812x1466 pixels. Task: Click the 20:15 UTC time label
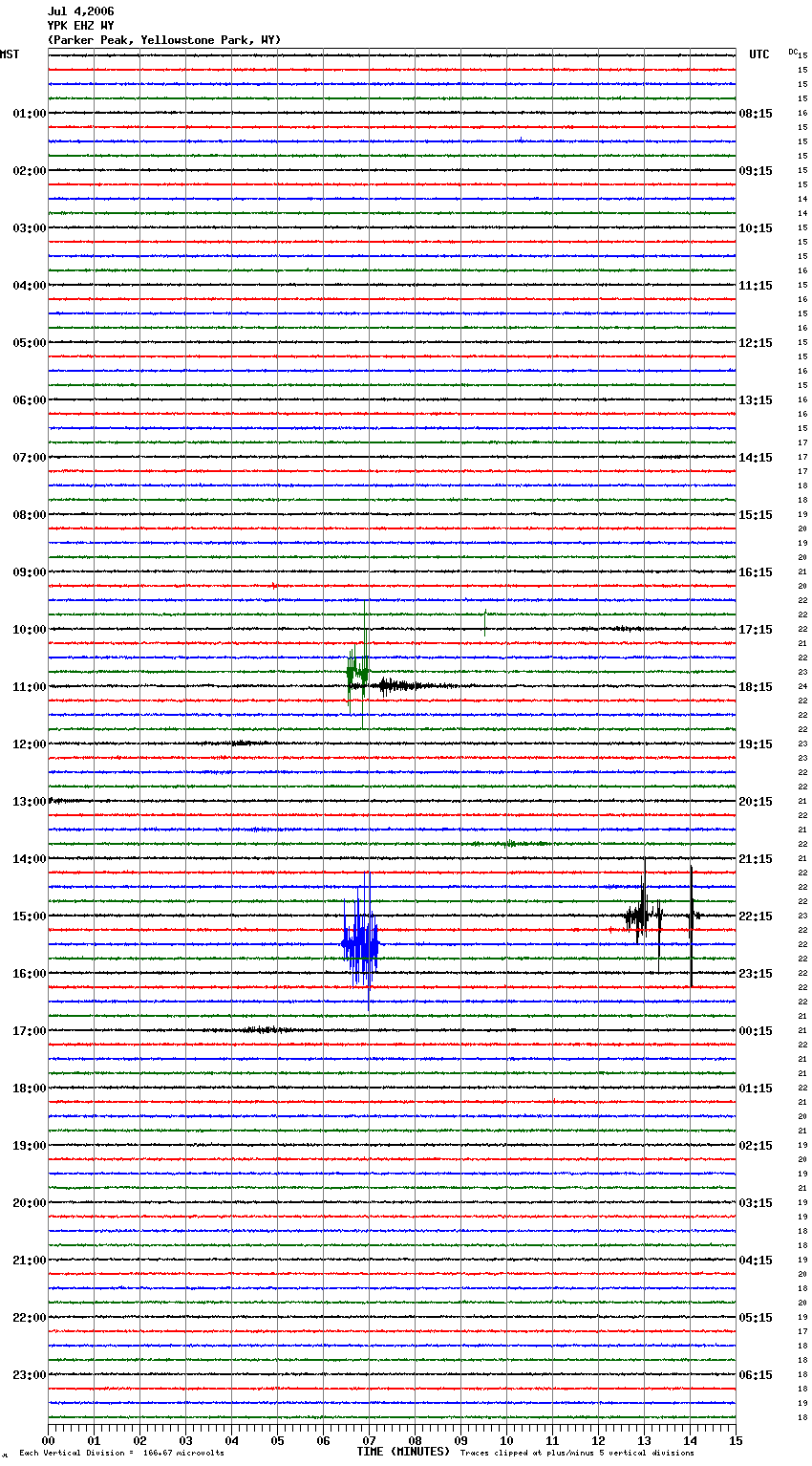pyautogui.click(x=756, y=802)
